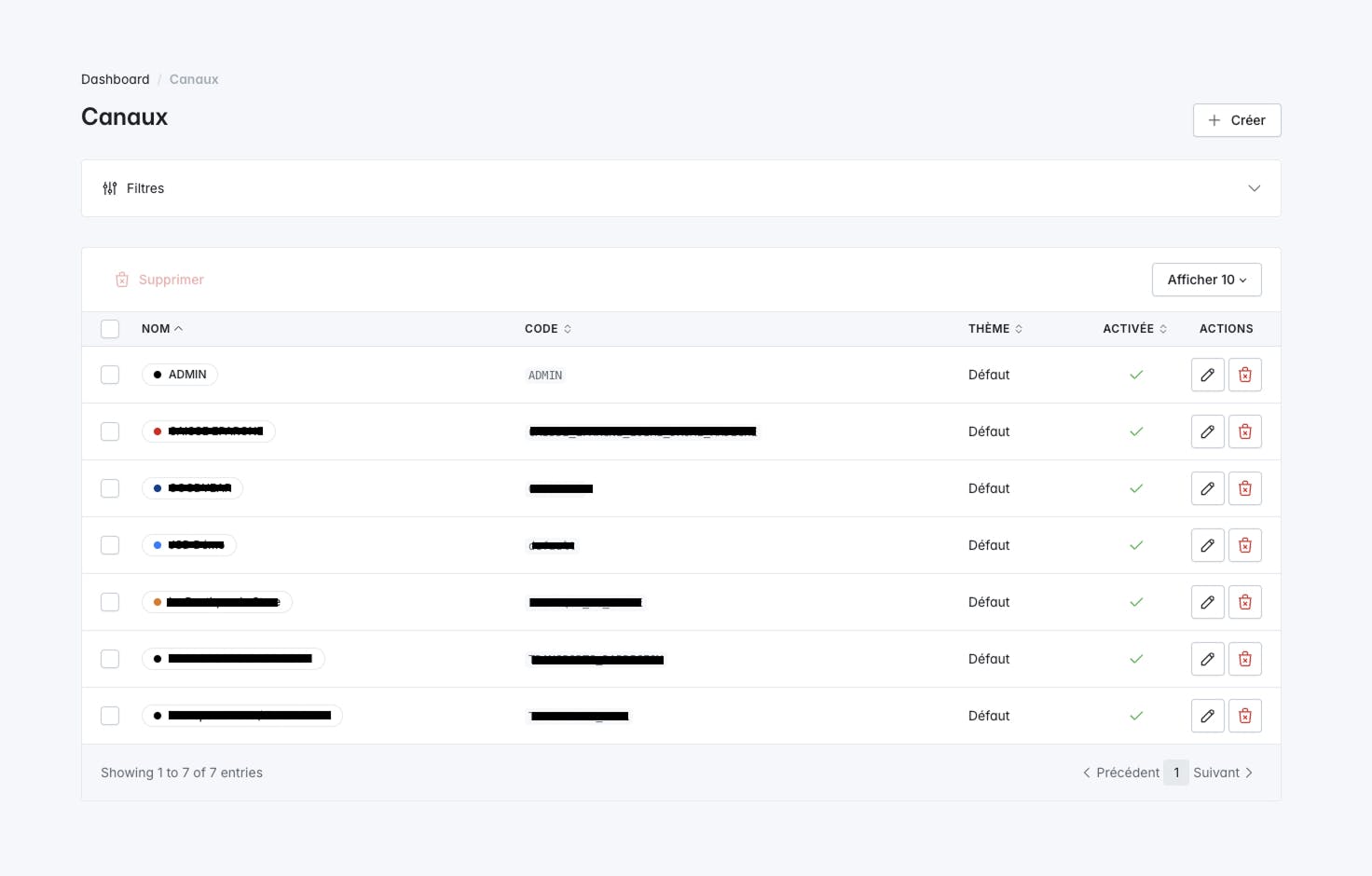The image size is (1372, 876).
Task: Delete the ADMIN channel via trash icon
Action: point(1244,375)
